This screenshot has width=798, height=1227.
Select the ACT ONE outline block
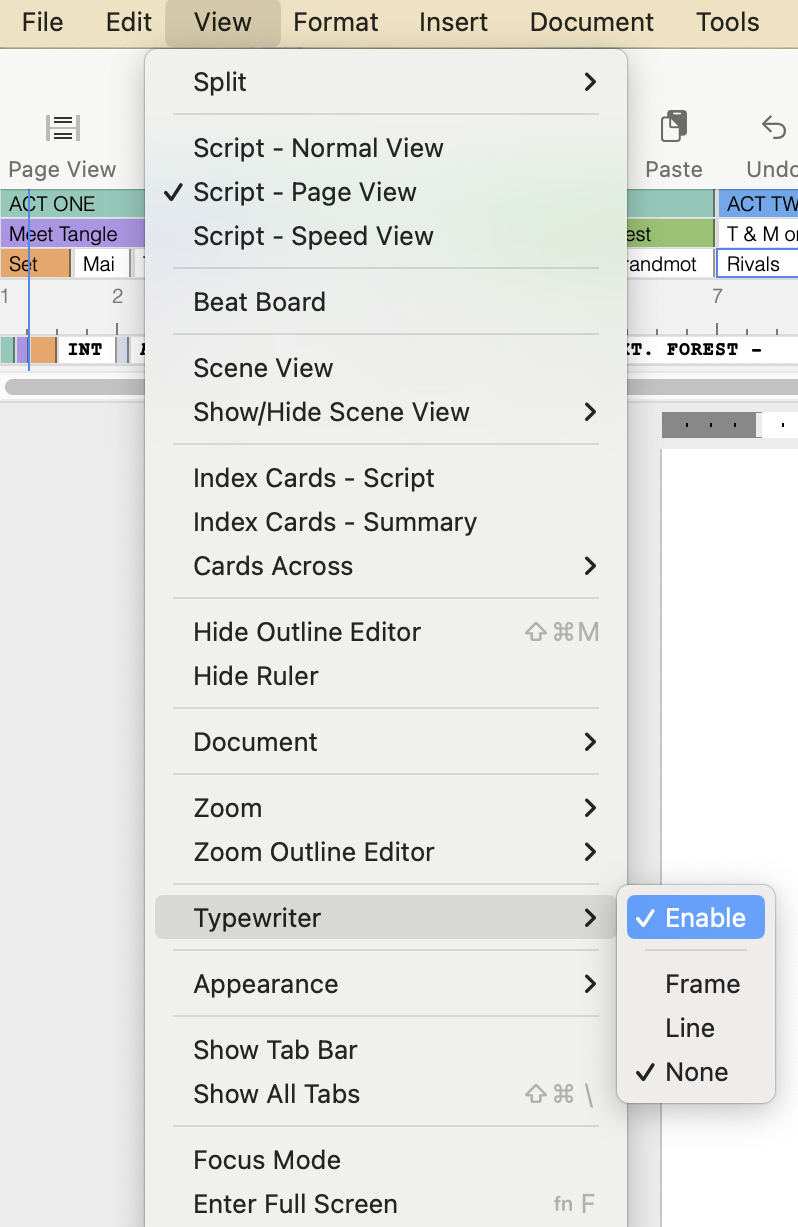pyautogui.click(x=74, y=203)
